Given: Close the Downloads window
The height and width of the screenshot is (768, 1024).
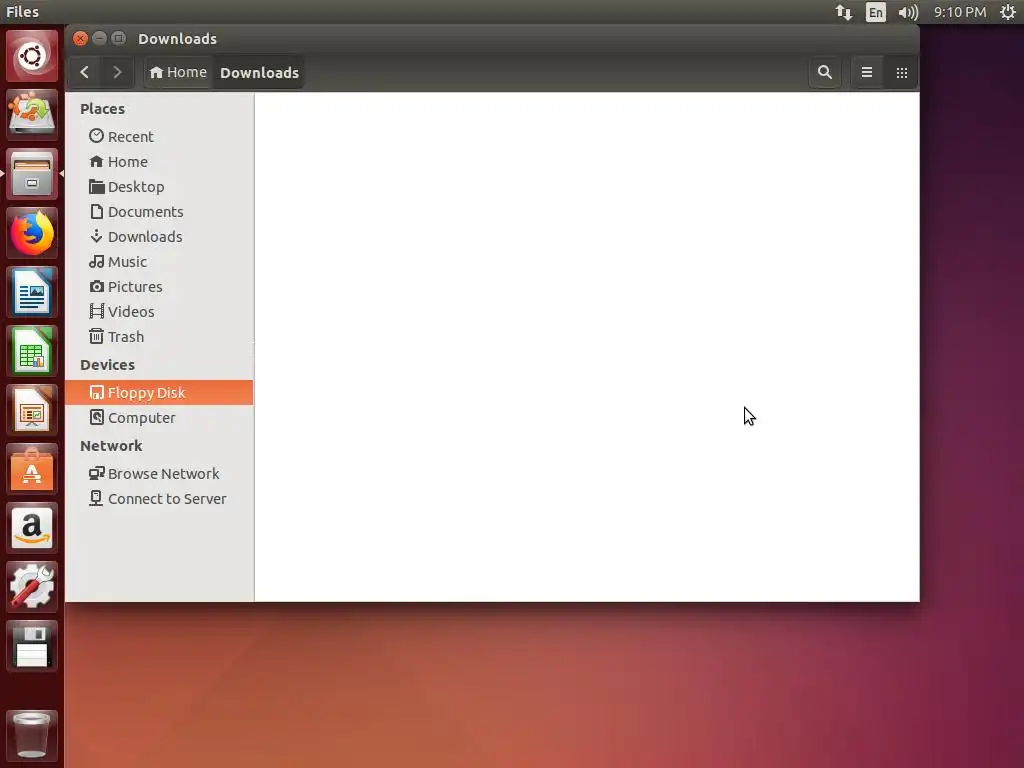Looking at the screenshot, I should [80, 39].
